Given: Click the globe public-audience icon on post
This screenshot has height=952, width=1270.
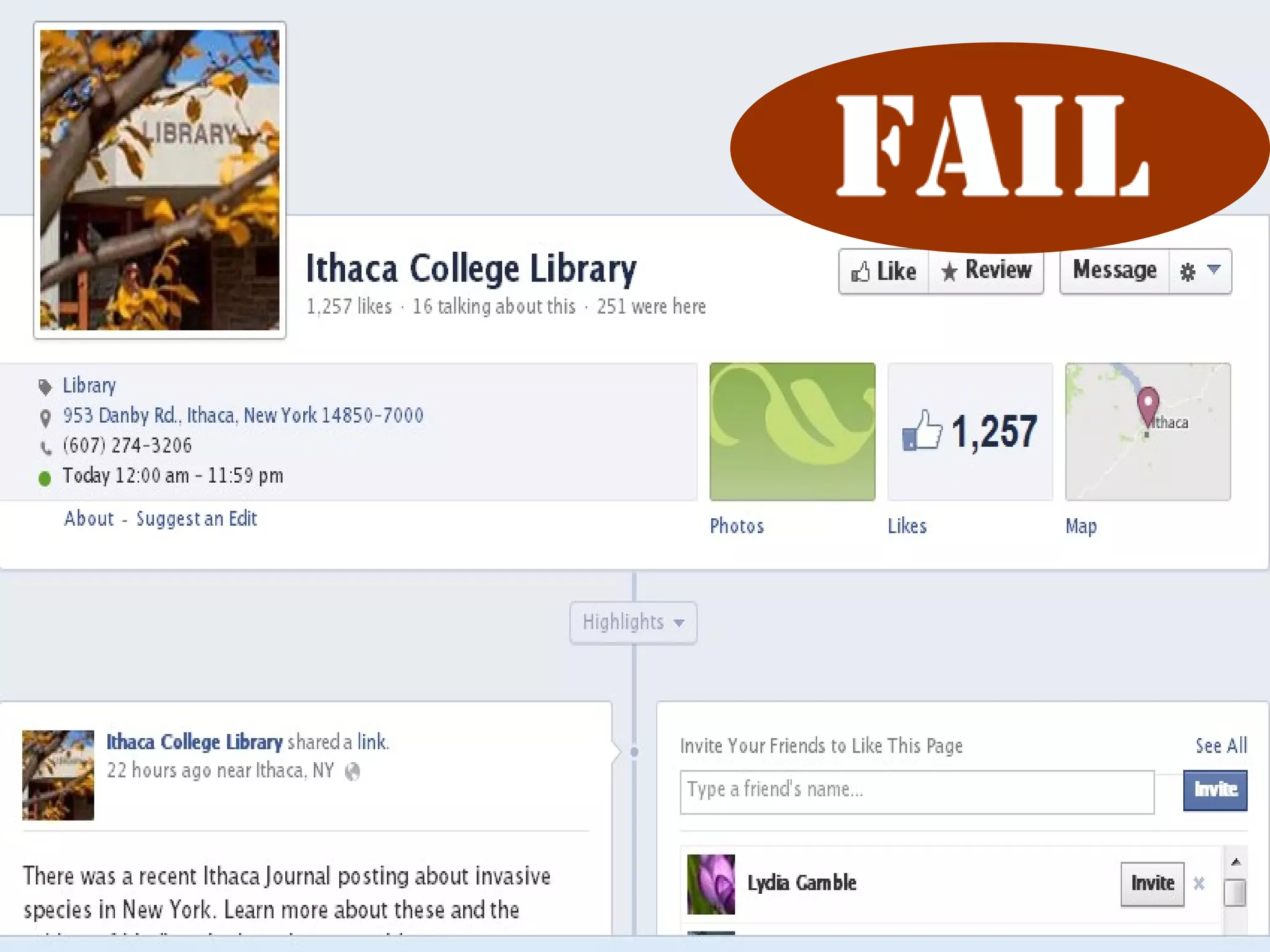Looking at the screenshot, I should 352,772.
